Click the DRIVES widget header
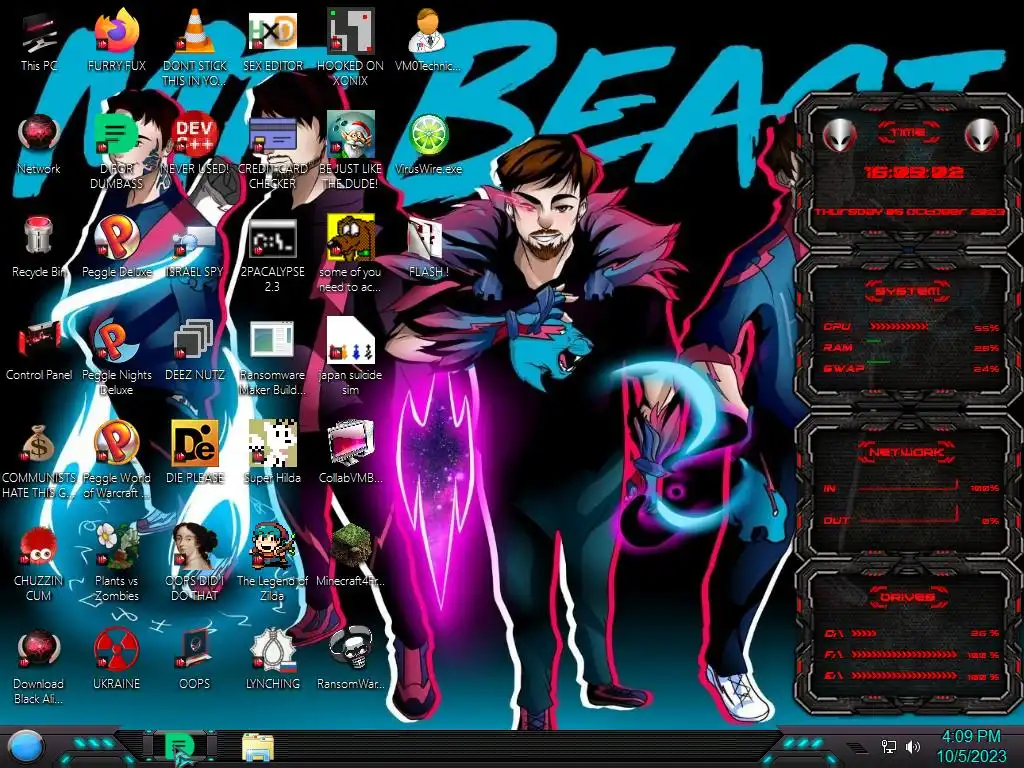 tap(908, 597)
